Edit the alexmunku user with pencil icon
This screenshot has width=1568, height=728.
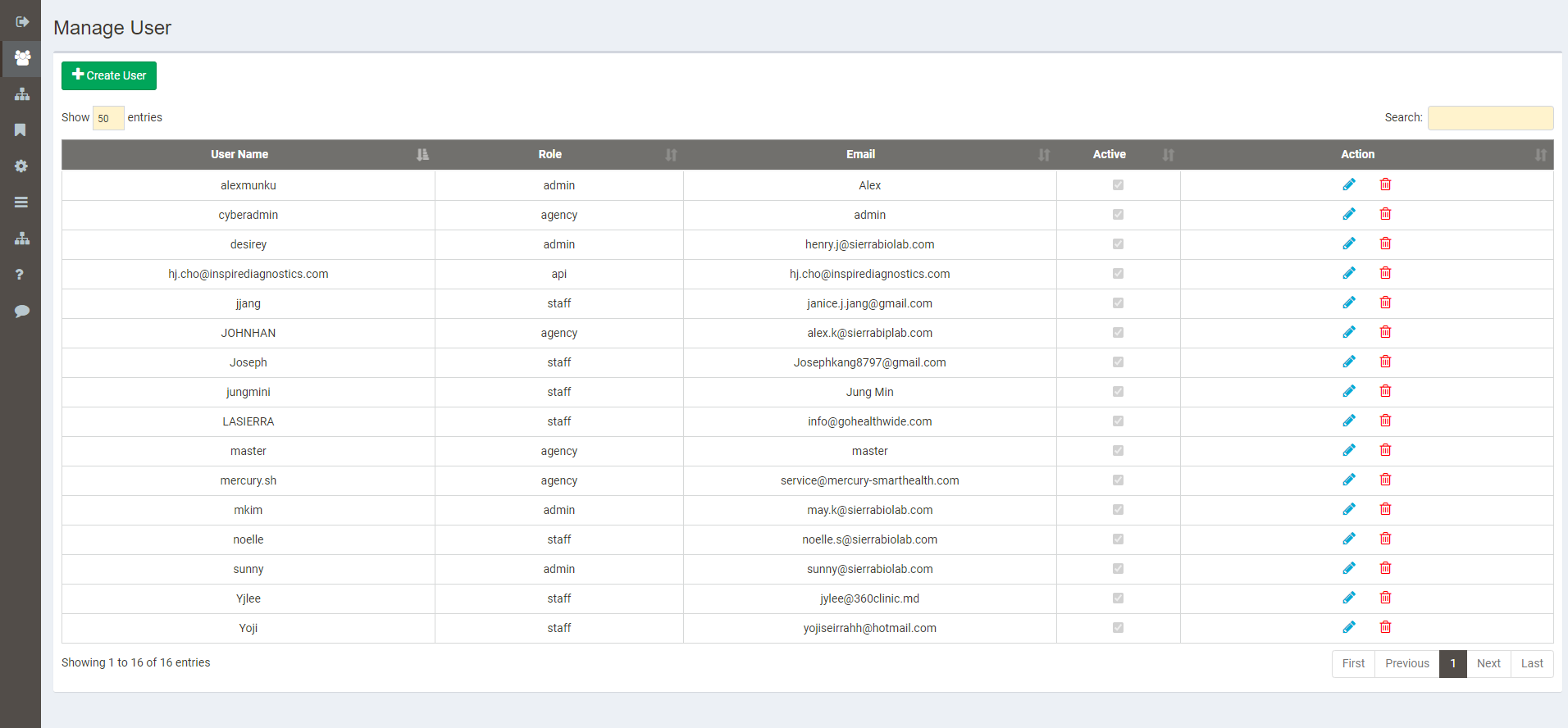point(1348,185)
